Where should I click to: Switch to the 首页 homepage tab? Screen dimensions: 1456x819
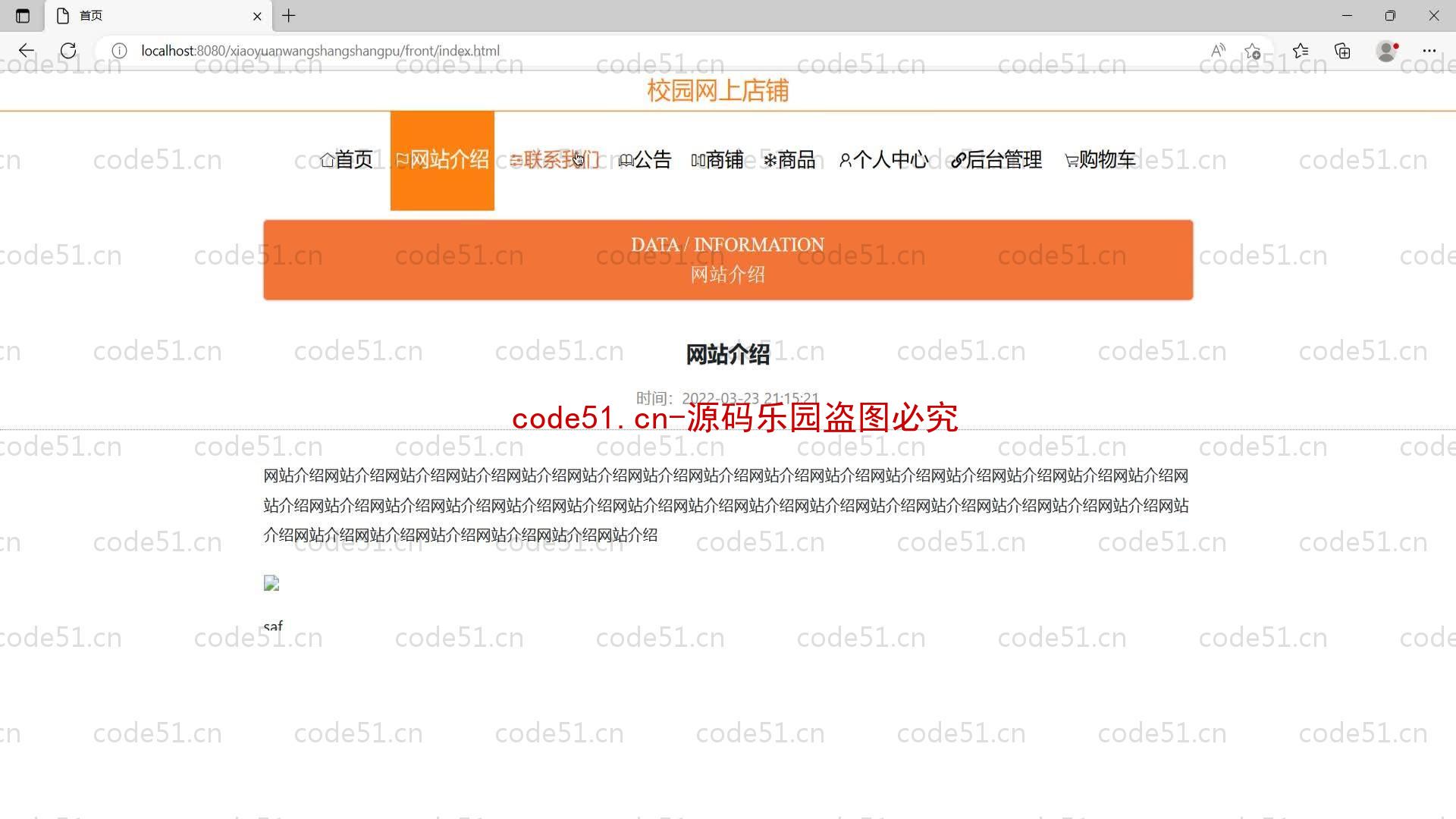point(348,159)
